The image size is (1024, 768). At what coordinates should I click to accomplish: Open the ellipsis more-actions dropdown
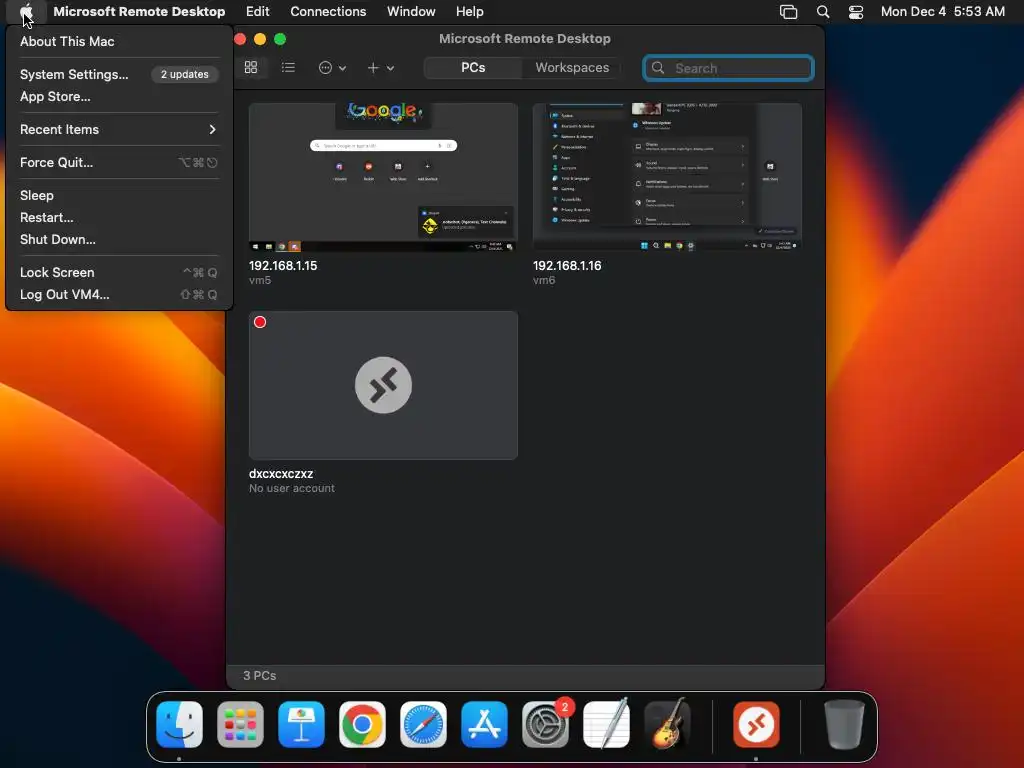tap(332, 67)
